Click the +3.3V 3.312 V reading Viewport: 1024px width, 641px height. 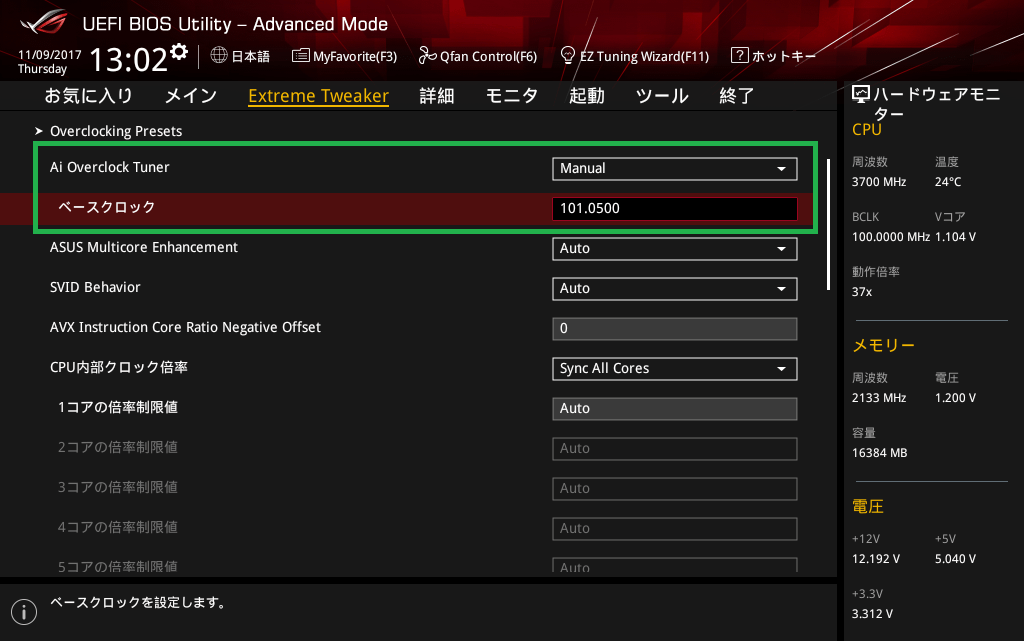pos(872,614)
